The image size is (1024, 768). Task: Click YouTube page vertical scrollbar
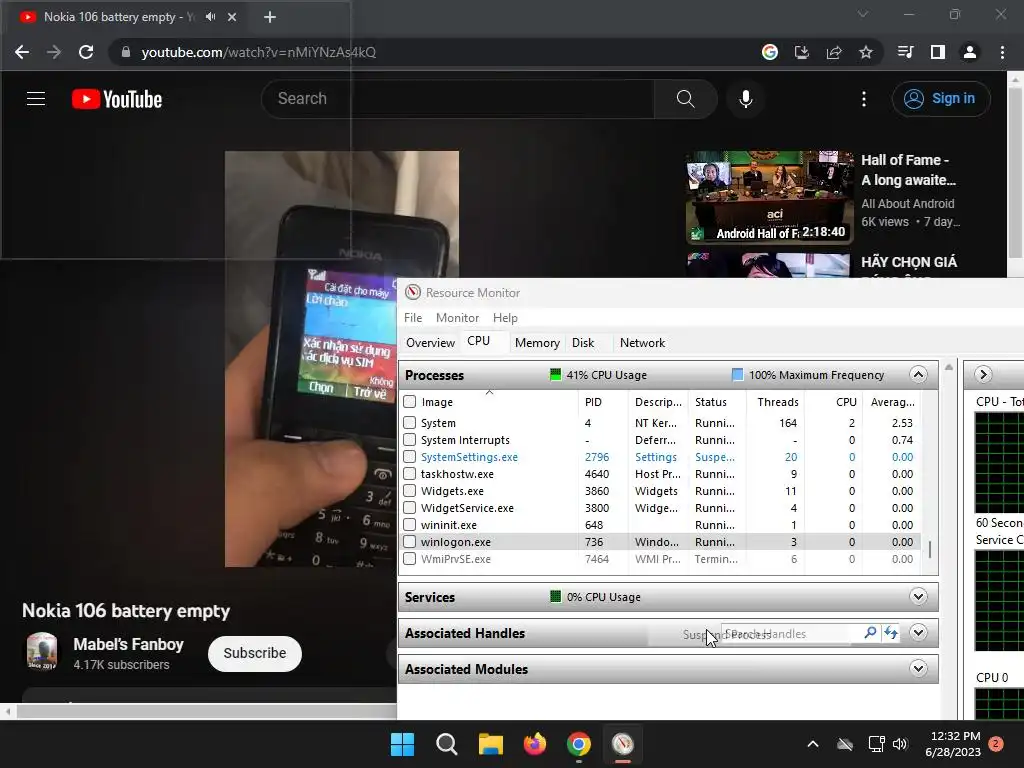1016,171
